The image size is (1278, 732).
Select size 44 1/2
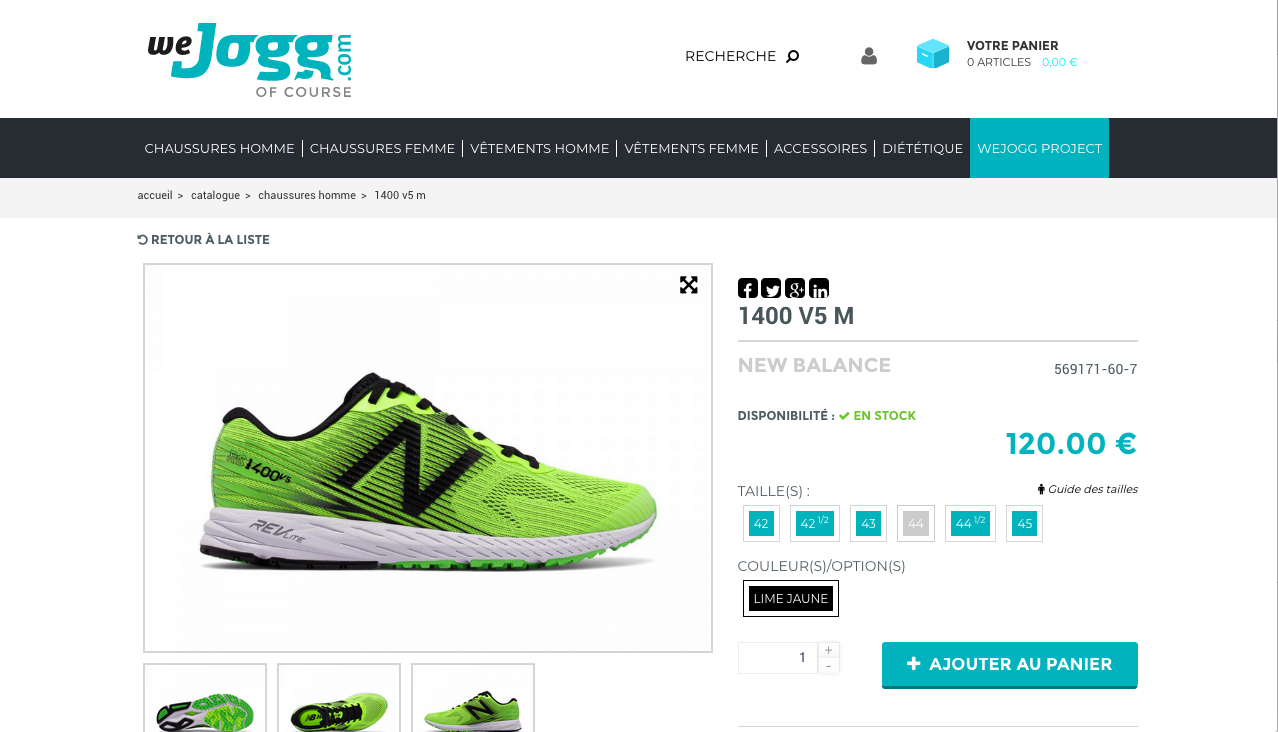click(x=970, y=523)
